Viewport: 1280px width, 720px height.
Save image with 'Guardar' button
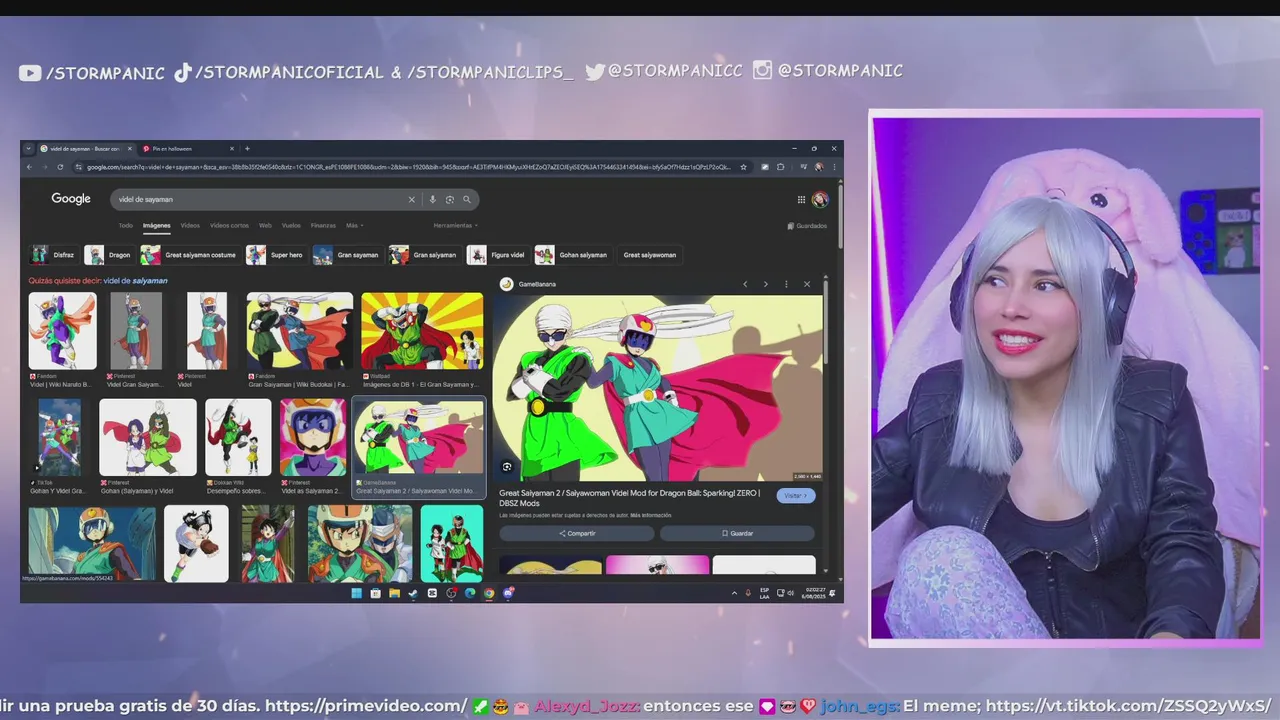click(737, 533)
